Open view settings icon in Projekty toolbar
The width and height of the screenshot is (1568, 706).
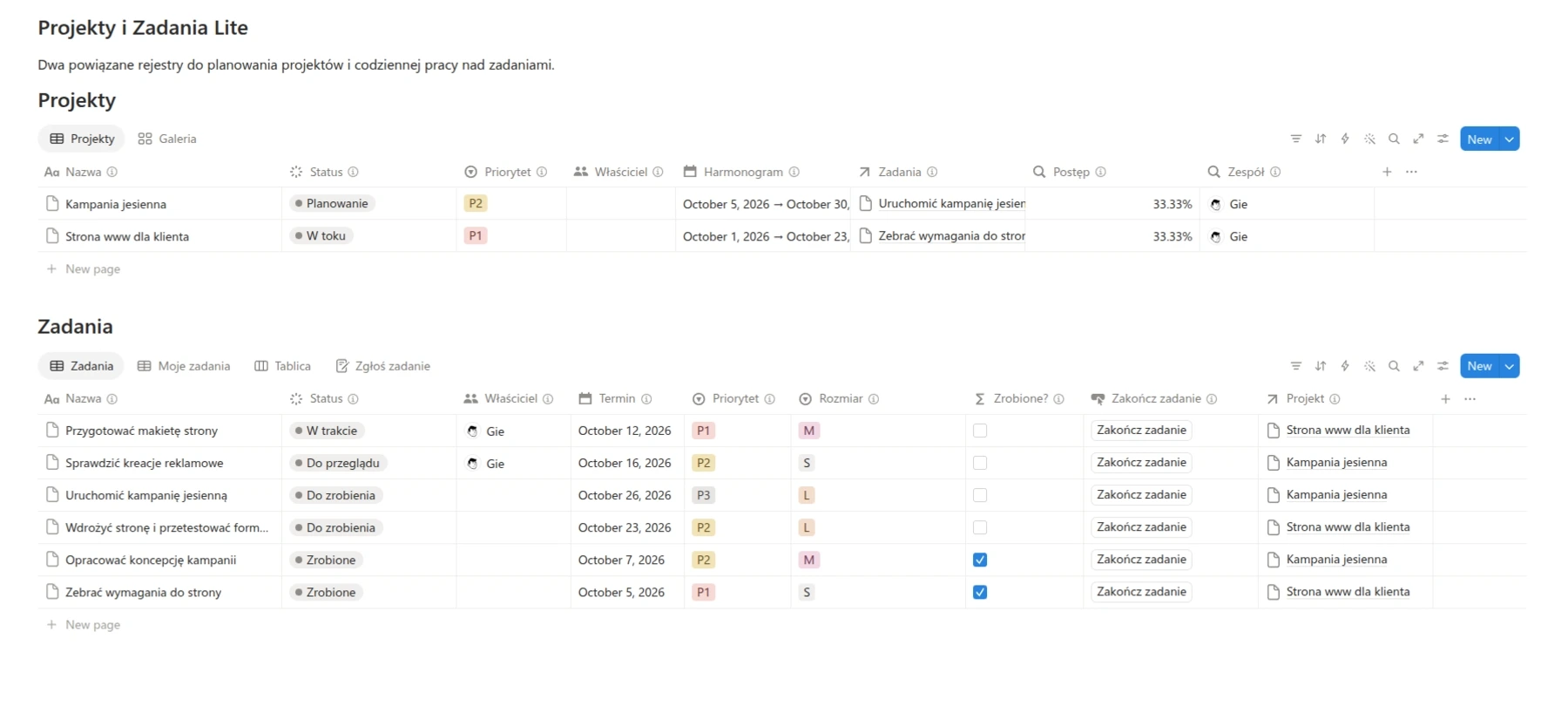[1443, 139]
